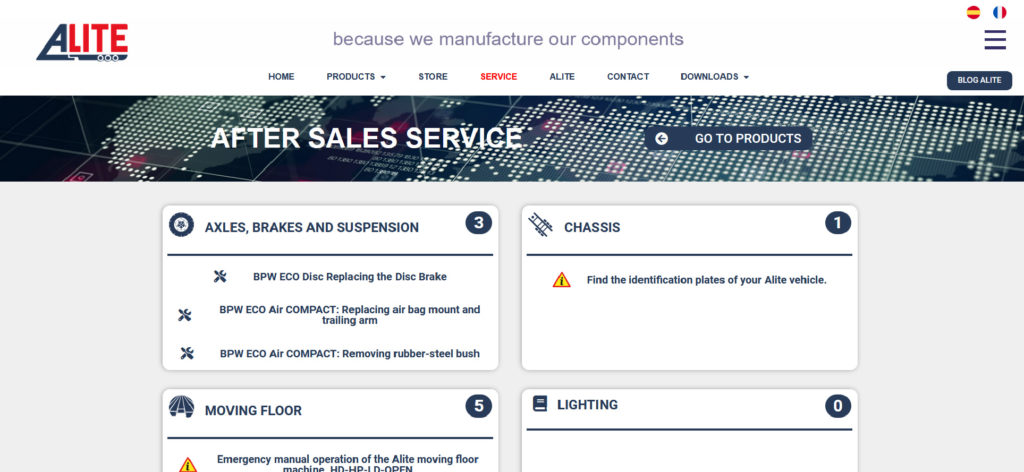Click the Moving Floor card heading
The image size is (1024, 472).
click(253, 411)
